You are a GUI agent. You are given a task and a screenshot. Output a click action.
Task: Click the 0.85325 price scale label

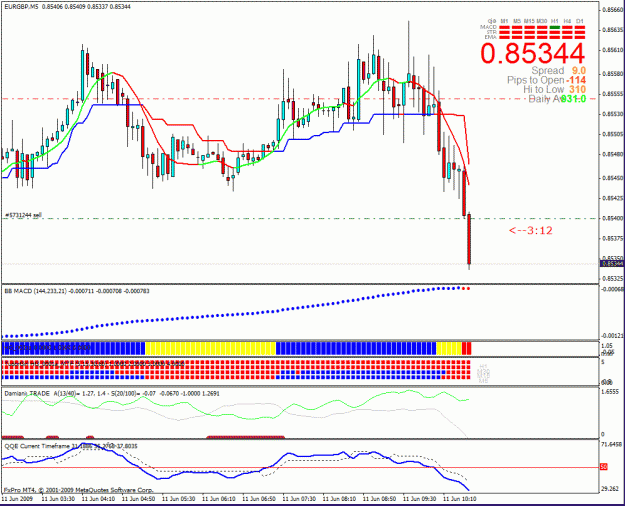(613, 278)
